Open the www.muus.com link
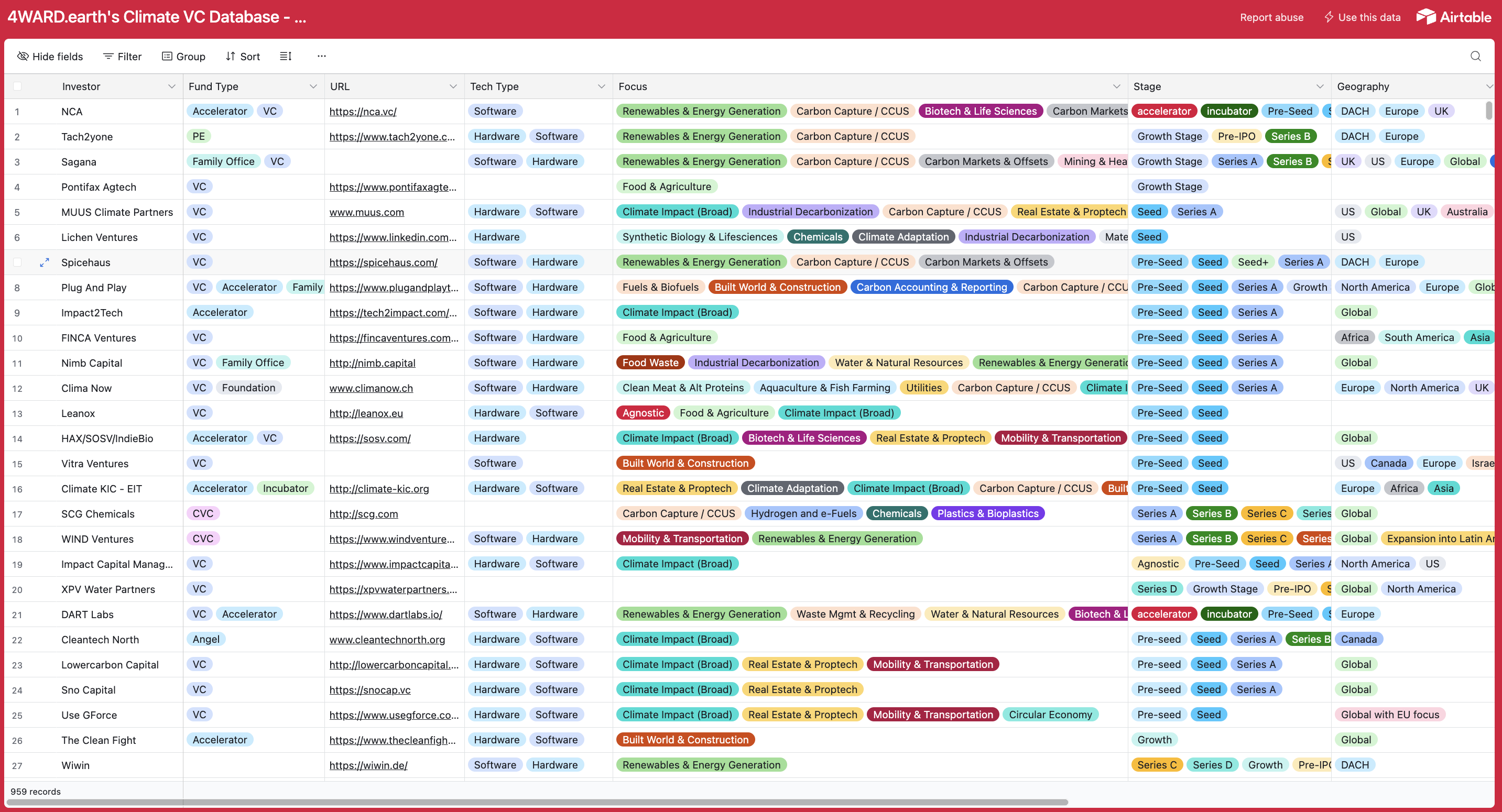 (x=367, y=212)
